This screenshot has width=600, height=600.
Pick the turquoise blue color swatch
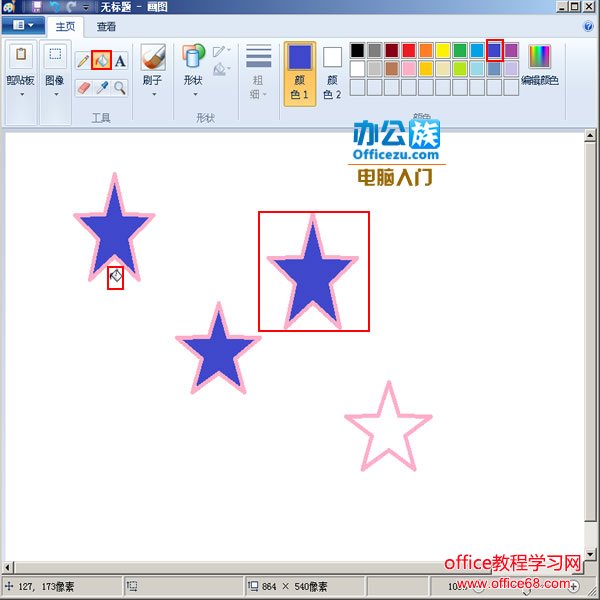pos(477,51)
